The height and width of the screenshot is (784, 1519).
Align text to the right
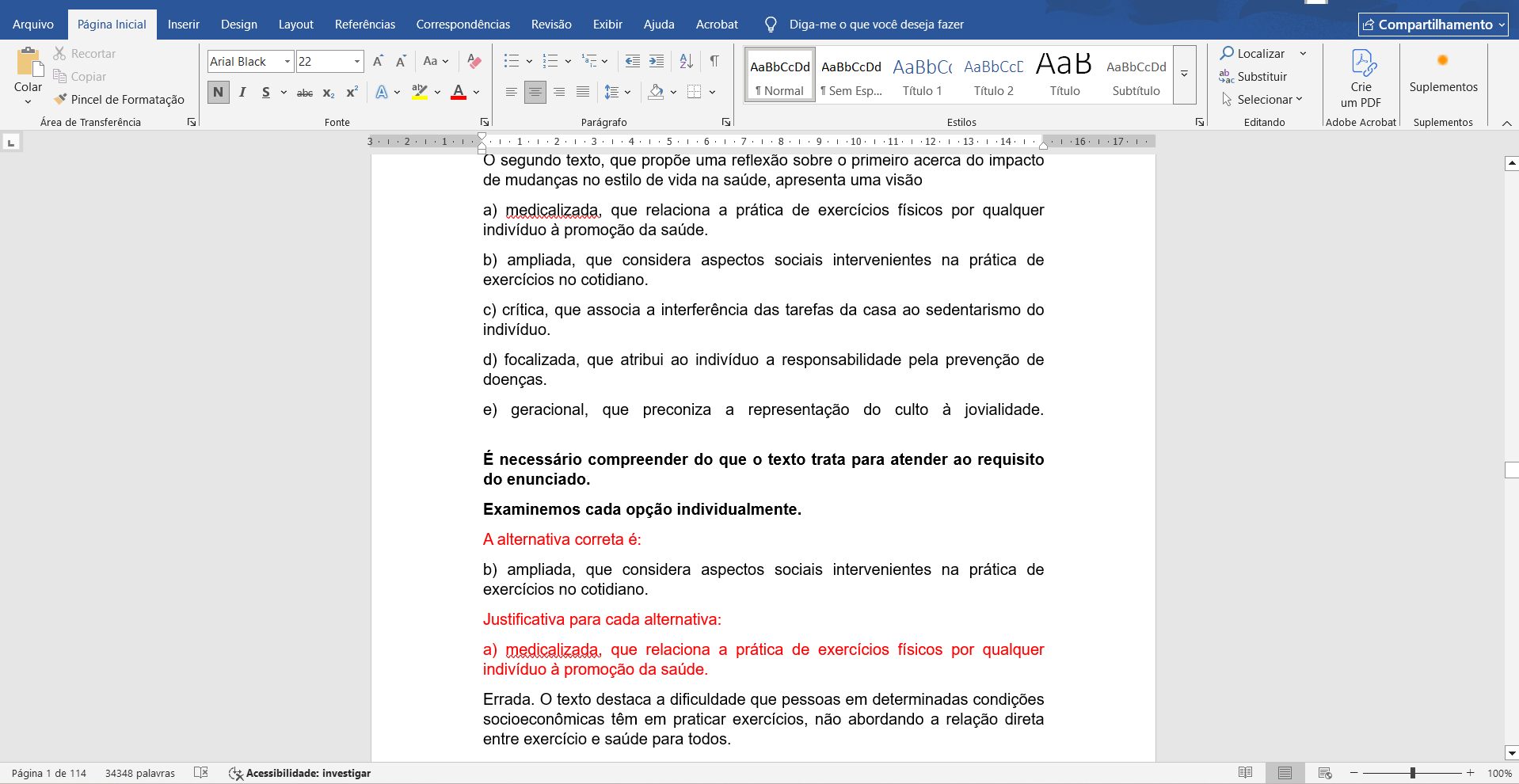pos(559,92)
